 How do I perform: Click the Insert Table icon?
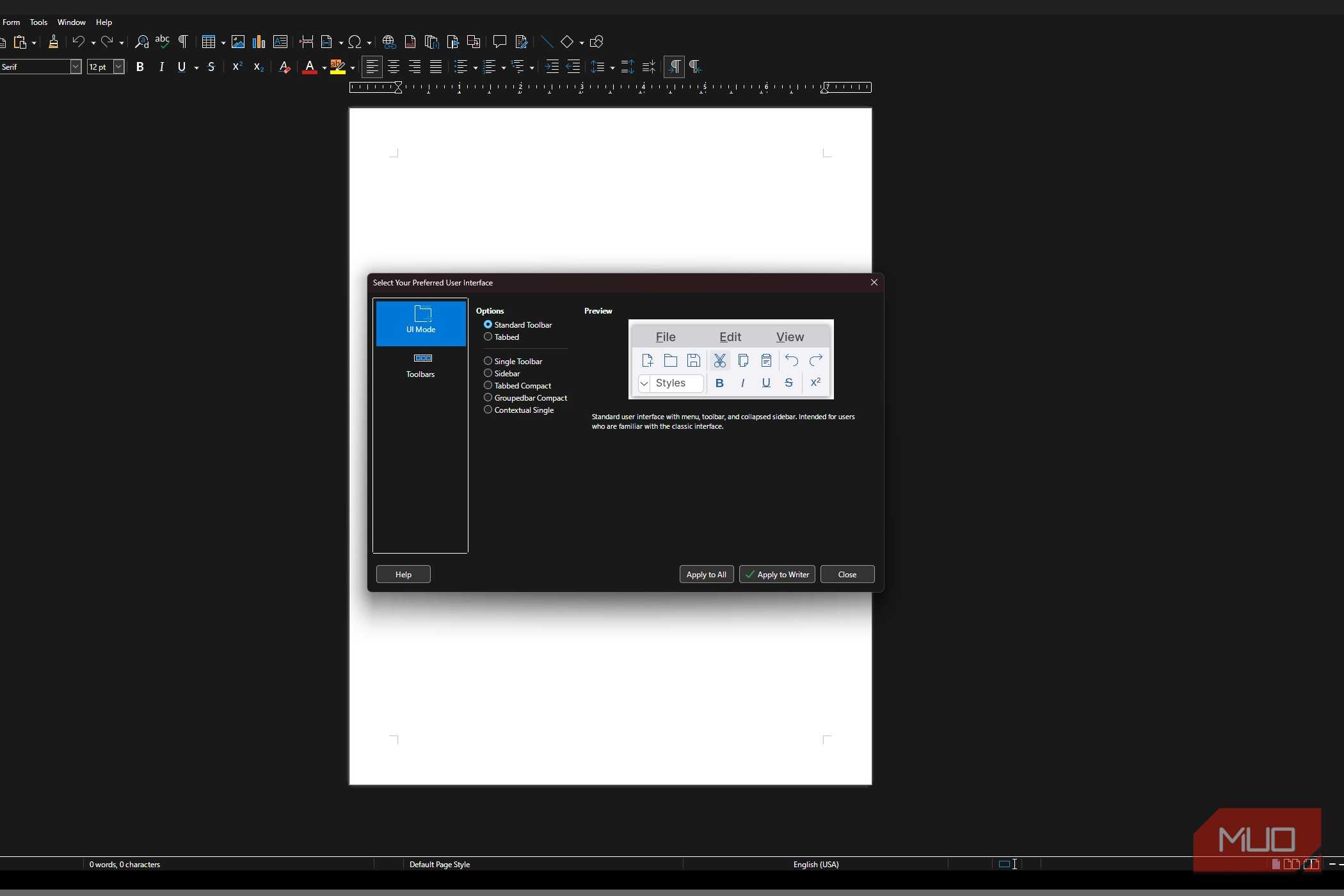(x=208, y=42)
